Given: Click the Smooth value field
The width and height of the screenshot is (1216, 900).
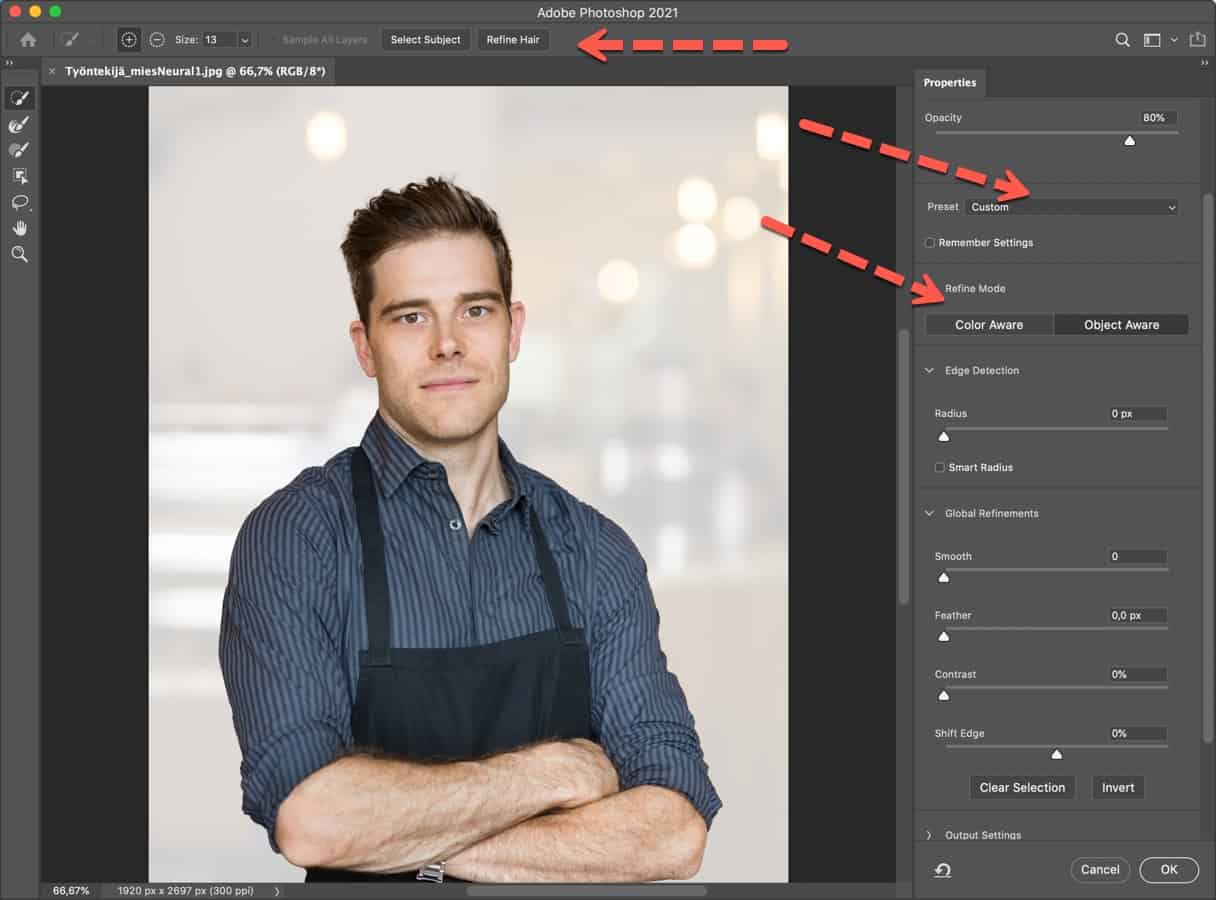Looking at the screenshot, I should point(1138,557).
